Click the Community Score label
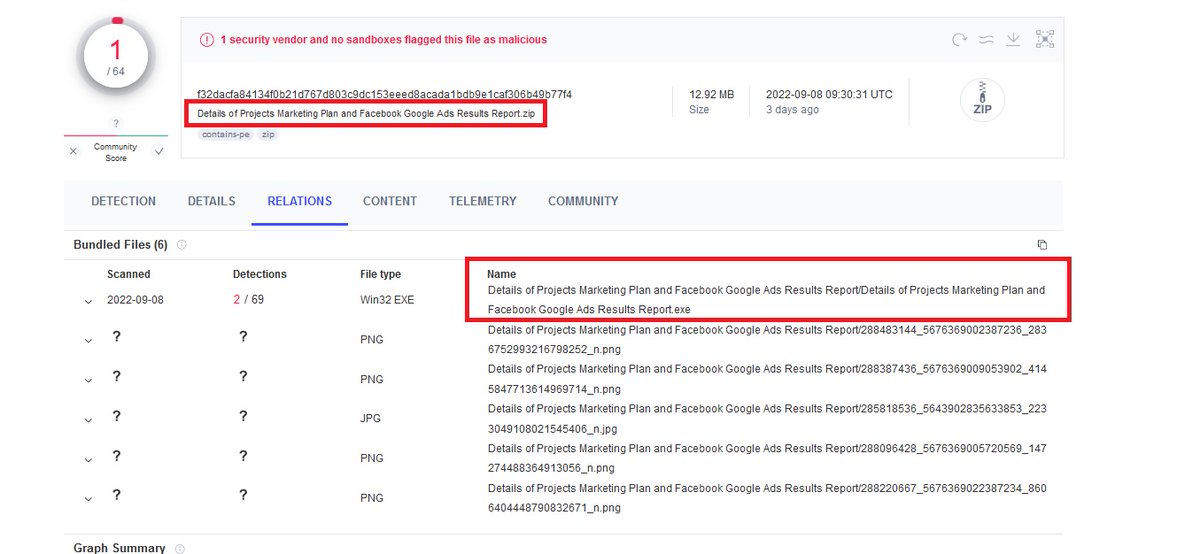This screenshot has height=554, width=1200. click(x=116, y=152)
